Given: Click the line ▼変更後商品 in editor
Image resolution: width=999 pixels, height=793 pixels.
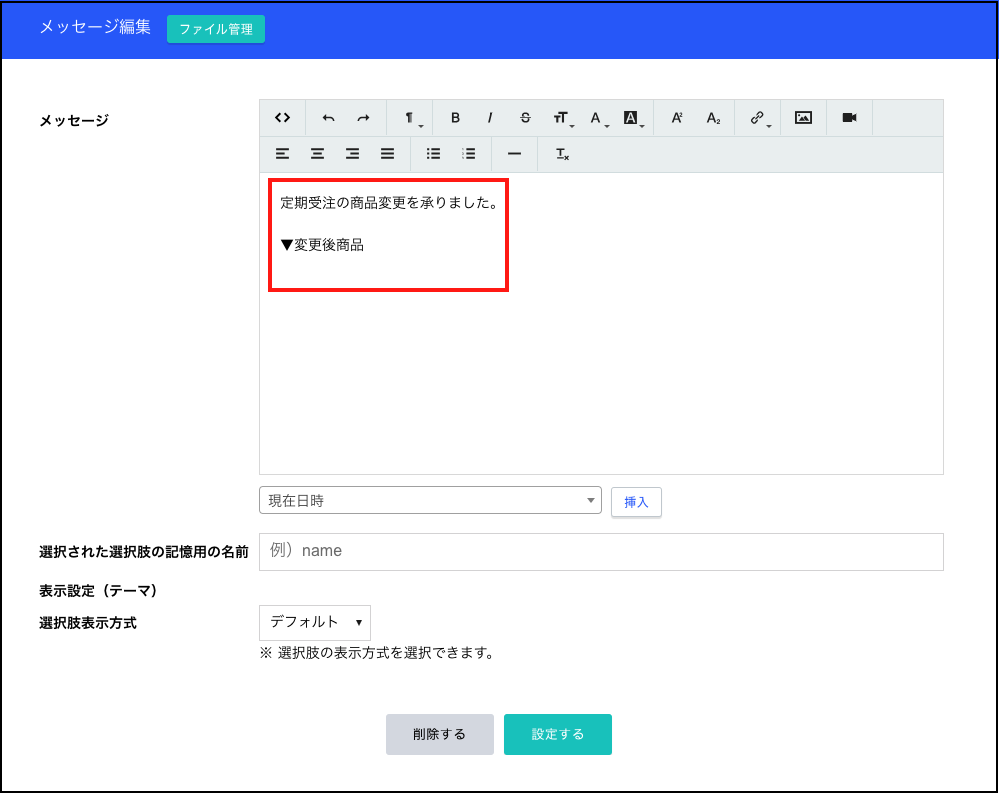Looking at the screenshot, I should 322,245.
